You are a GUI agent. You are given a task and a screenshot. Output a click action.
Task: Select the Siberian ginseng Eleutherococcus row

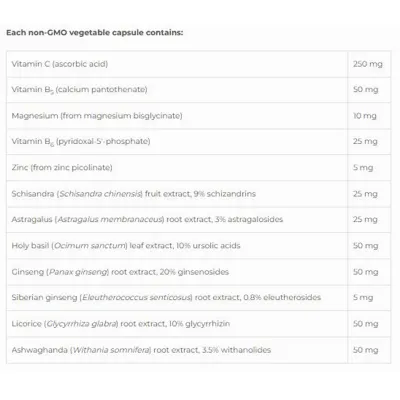[x=199, y=298]
